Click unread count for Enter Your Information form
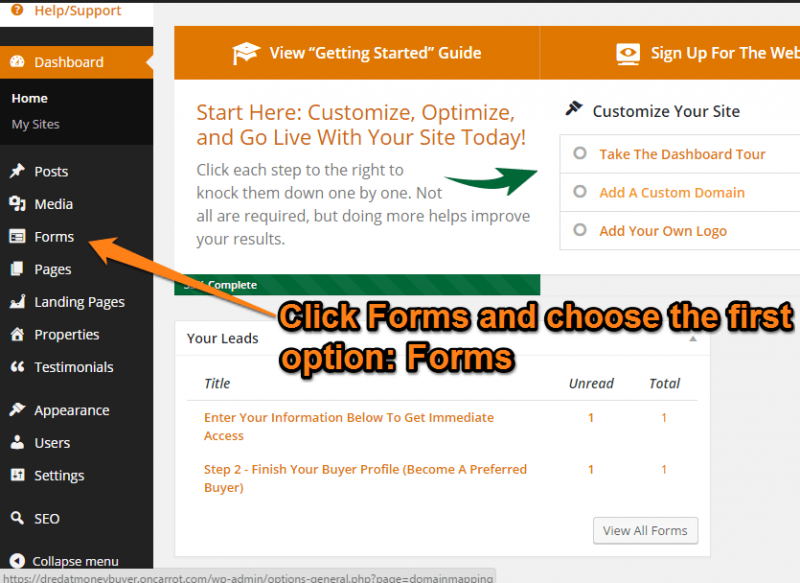 pyautogui.click(x=590, y=418)
